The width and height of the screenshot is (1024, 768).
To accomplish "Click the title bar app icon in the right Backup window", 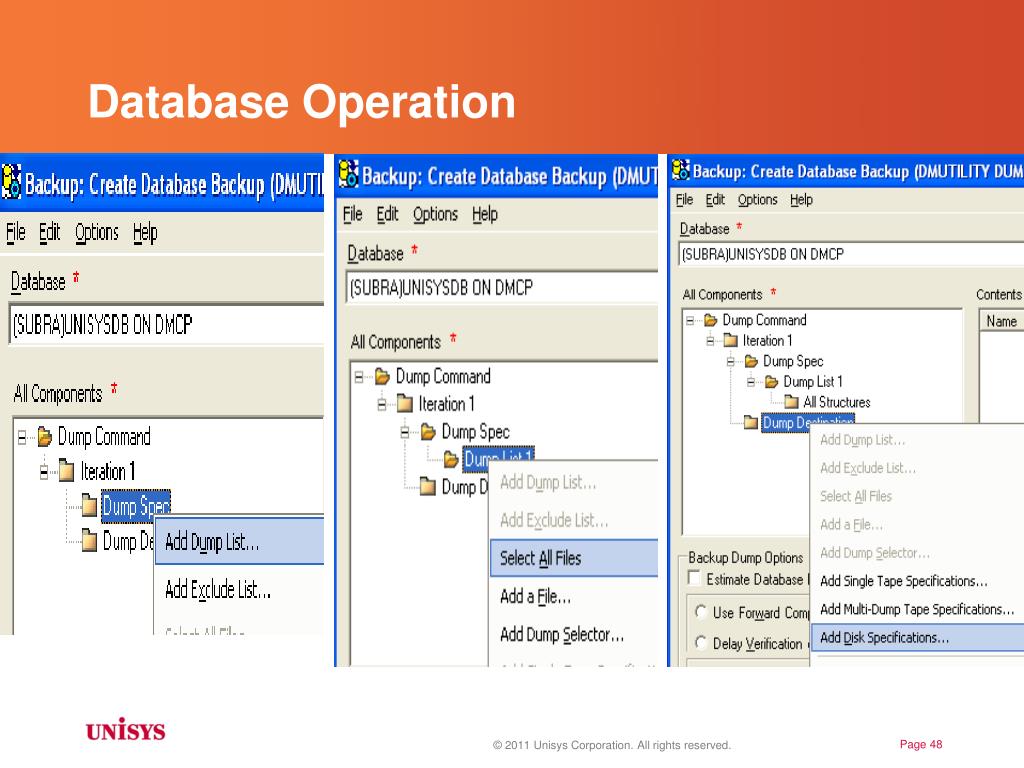I will click(681, 170).
